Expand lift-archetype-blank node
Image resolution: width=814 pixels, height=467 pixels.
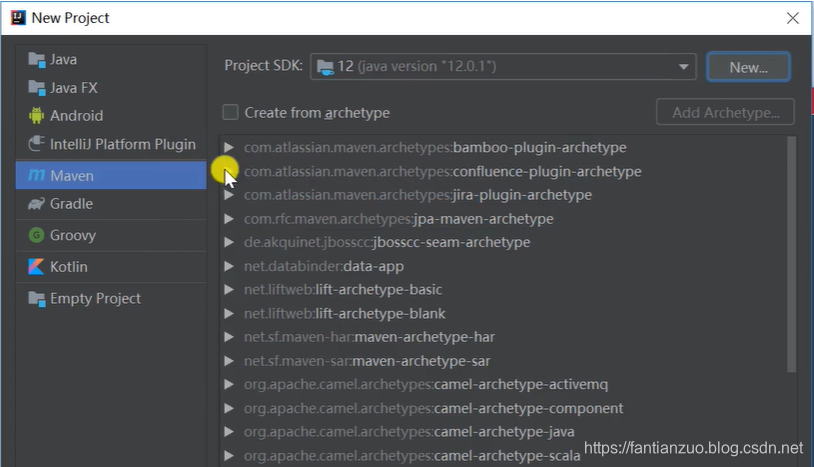[x=228, y=313]
